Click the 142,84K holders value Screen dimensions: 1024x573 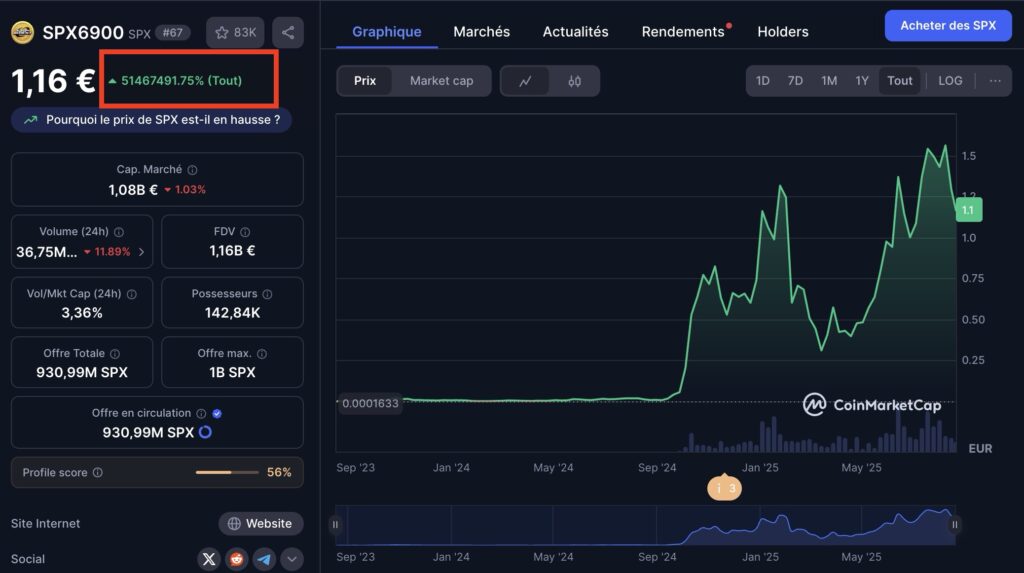pos(232,313)
